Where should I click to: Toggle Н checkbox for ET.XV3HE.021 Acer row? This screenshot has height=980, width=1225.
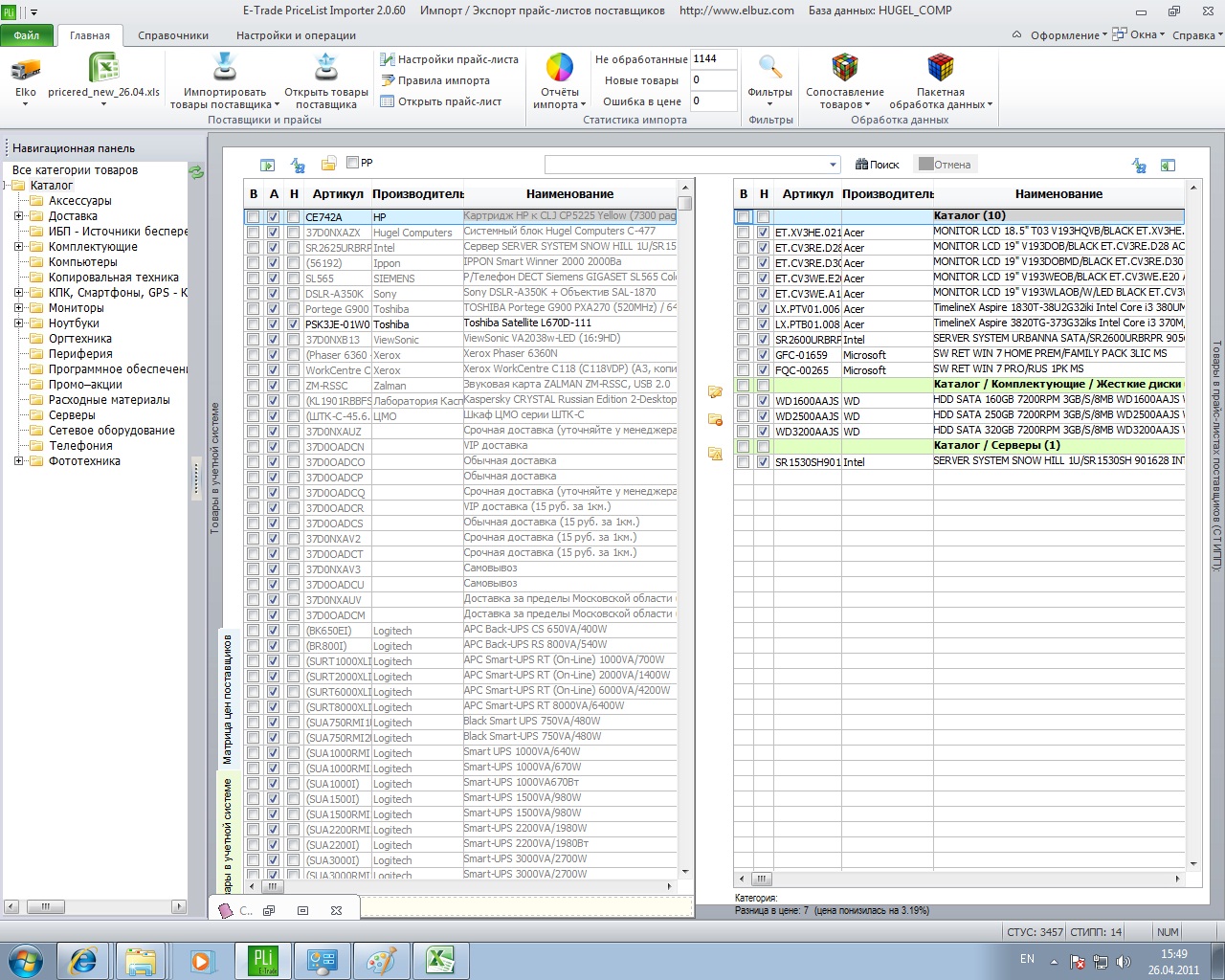click(763, 233)
